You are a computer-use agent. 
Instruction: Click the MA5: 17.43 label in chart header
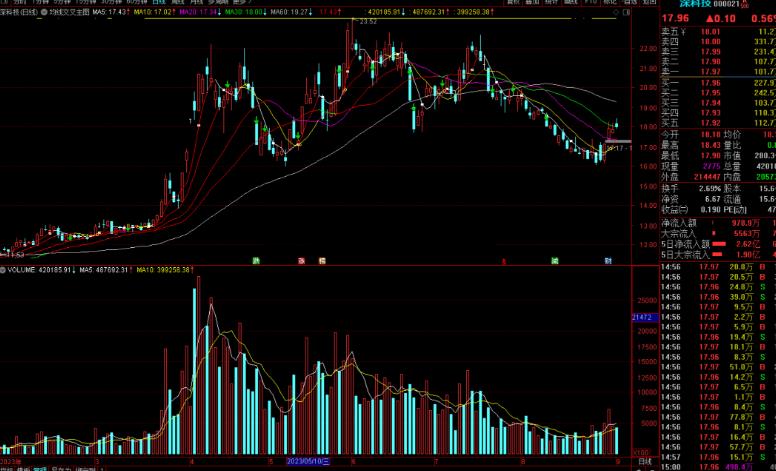[110, 11]
